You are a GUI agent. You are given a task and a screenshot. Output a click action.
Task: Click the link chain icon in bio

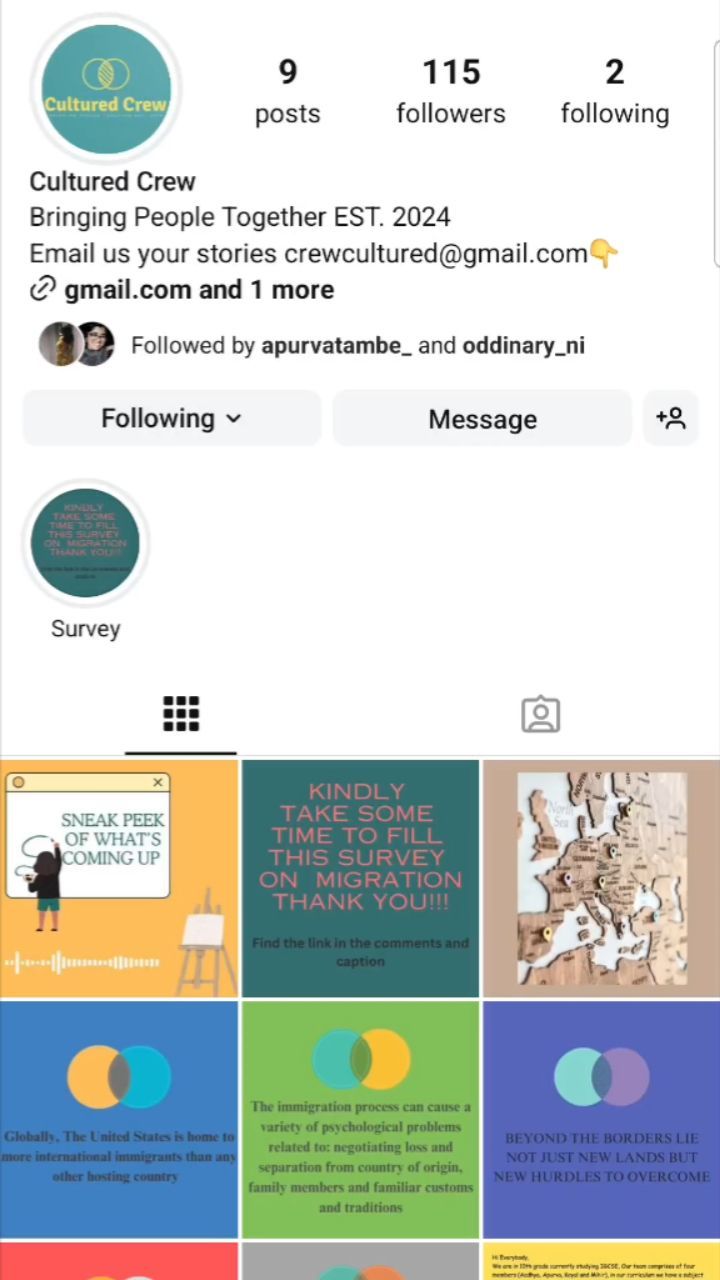tap(42, 290)
